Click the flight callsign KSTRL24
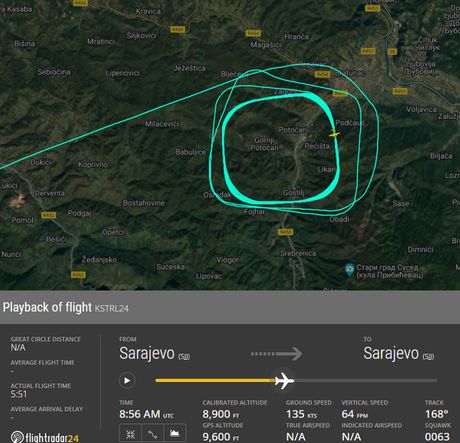This screenshot has height=443, width=460. click(112, 308)
